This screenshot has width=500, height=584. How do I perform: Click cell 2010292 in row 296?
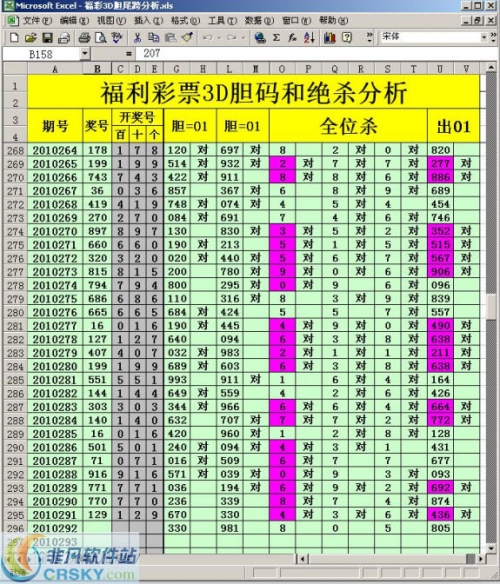(55, 529)
